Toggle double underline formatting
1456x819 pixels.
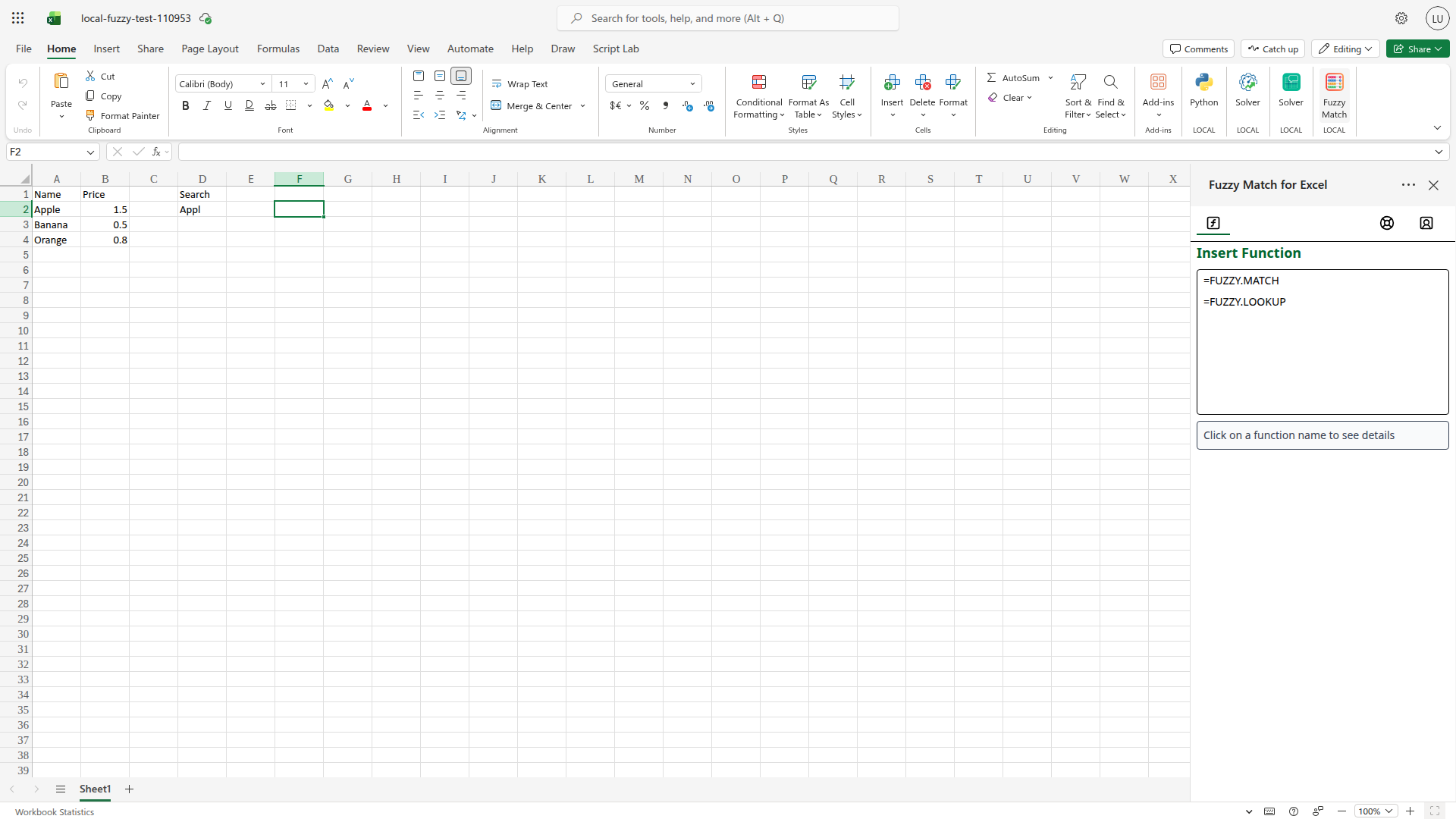[x=249, y=105]
